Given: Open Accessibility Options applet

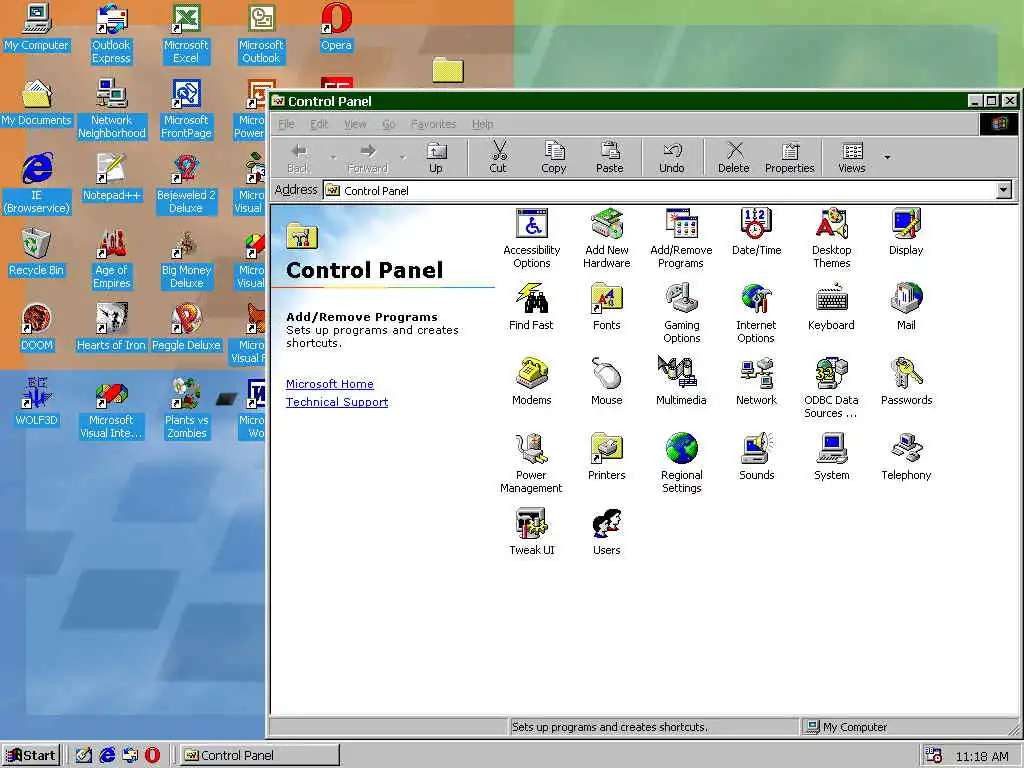Looking at the screenshot, I should pos(532,239).
